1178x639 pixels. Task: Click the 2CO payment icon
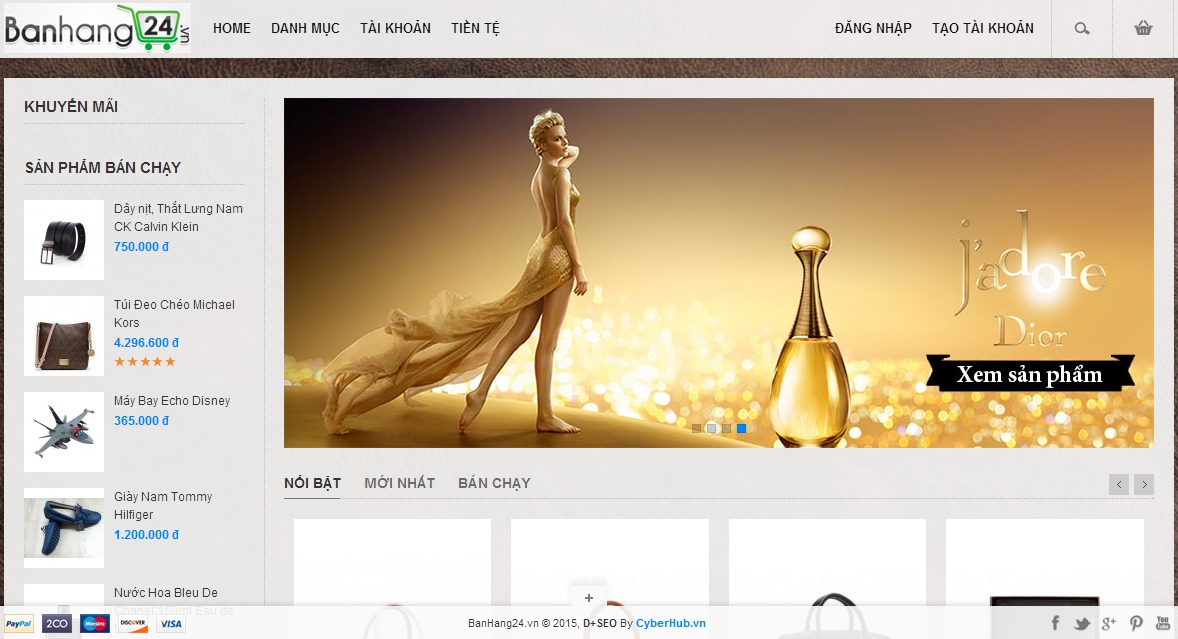[x=57, y=624]
